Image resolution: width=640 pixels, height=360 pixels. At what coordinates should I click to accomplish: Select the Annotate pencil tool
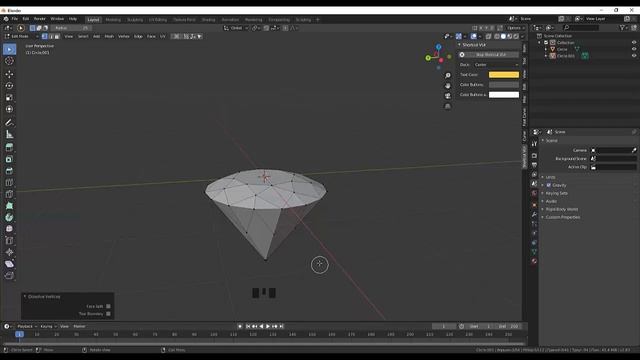pyautogui.click(x=9, y=122)
